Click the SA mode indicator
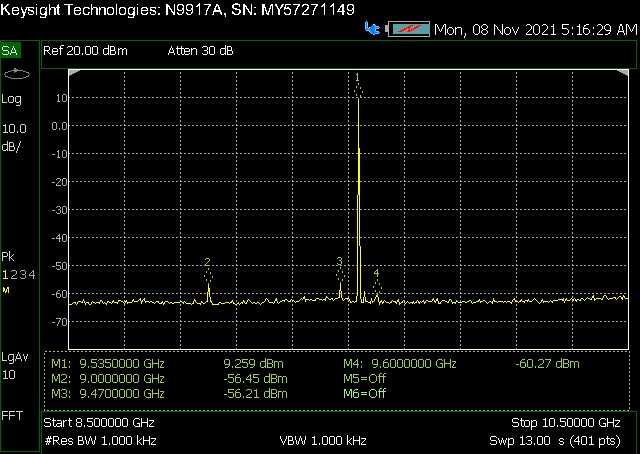This screenshot has height=454, width=640. click(x=10, y=50)
